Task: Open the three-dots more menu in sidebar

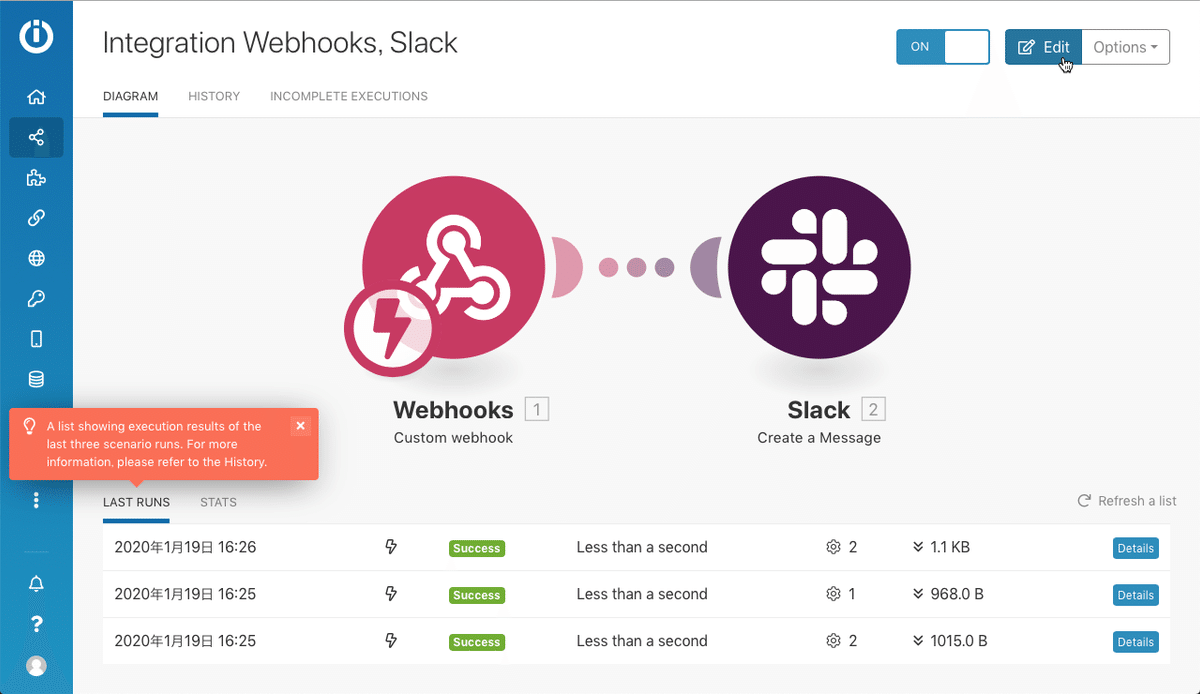Action: coord(36,500)
